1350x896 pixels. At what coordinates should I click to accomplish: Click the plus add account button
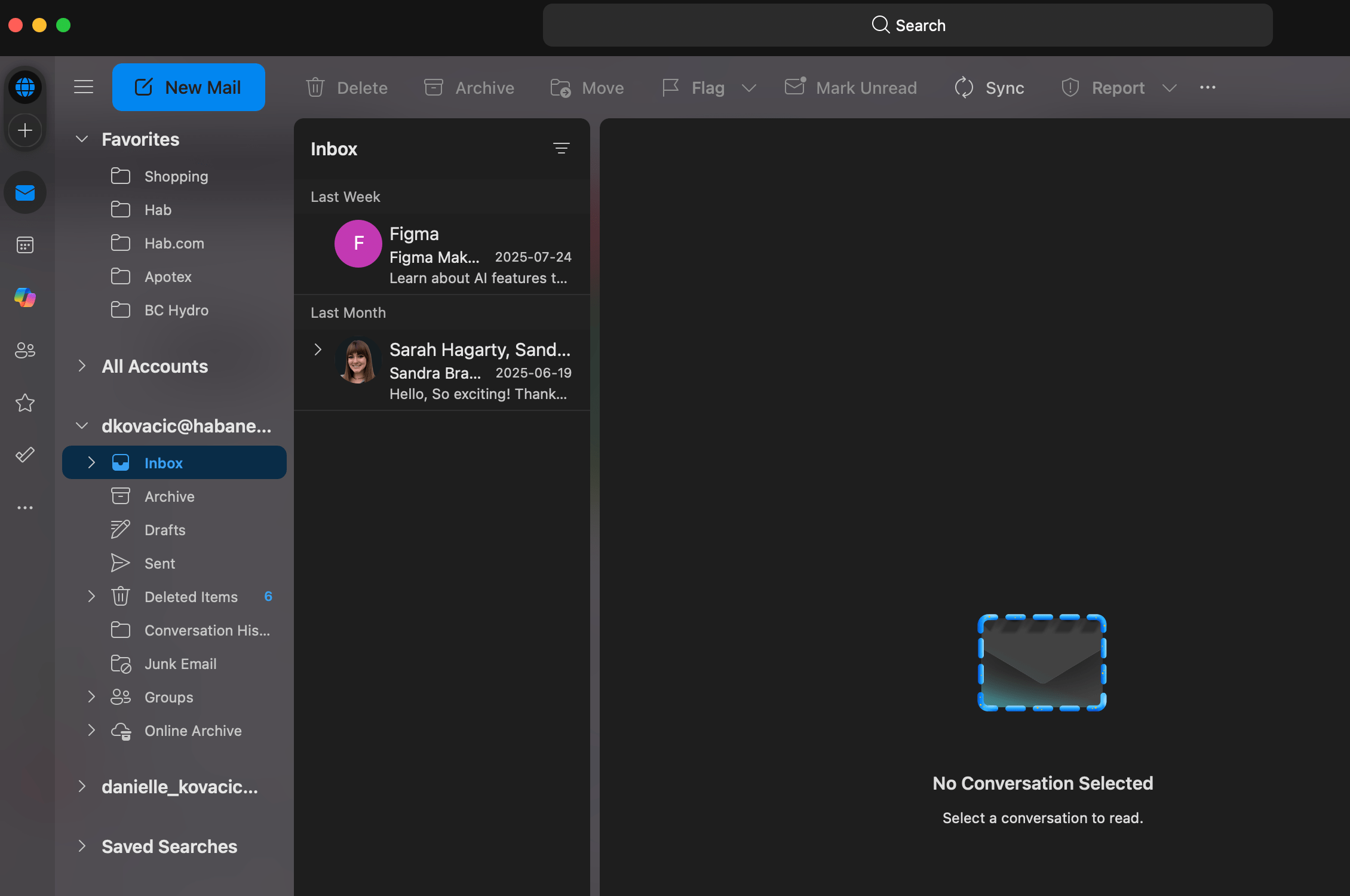click(x=25, y=130)
